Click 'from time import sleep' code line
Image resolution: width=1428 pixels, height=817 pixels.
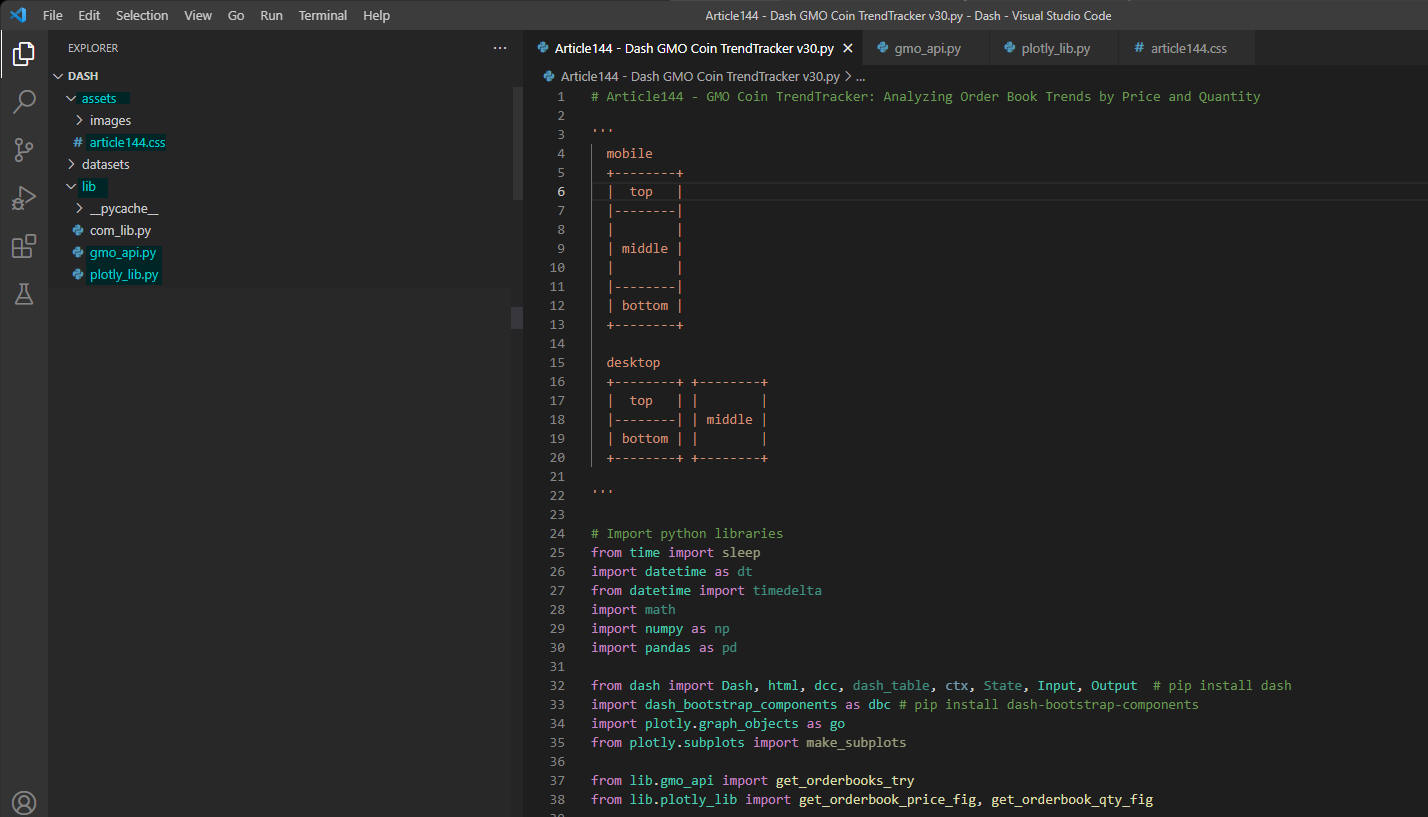click(675, 552)
